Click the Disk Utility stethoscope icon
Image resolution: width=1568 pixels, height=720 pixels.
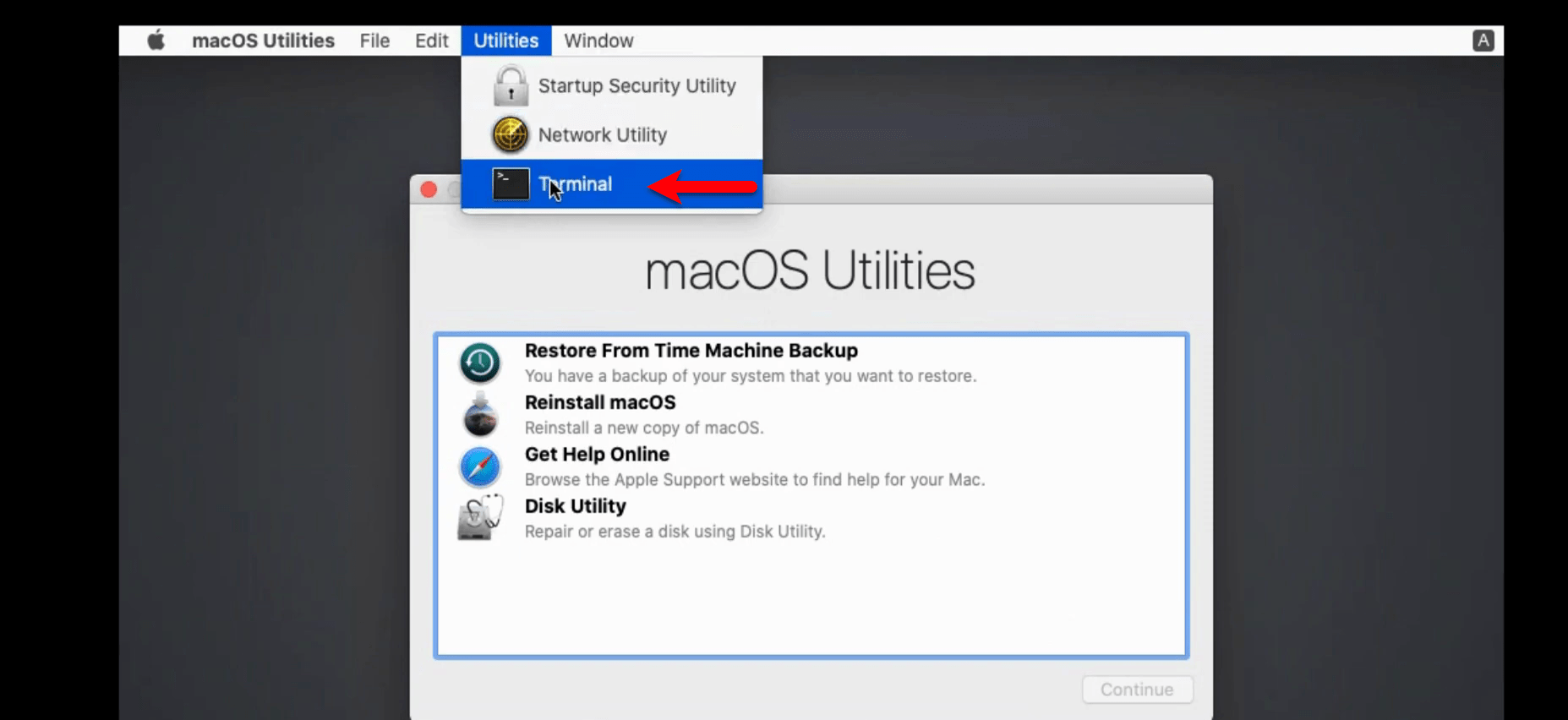pos(479,518)
